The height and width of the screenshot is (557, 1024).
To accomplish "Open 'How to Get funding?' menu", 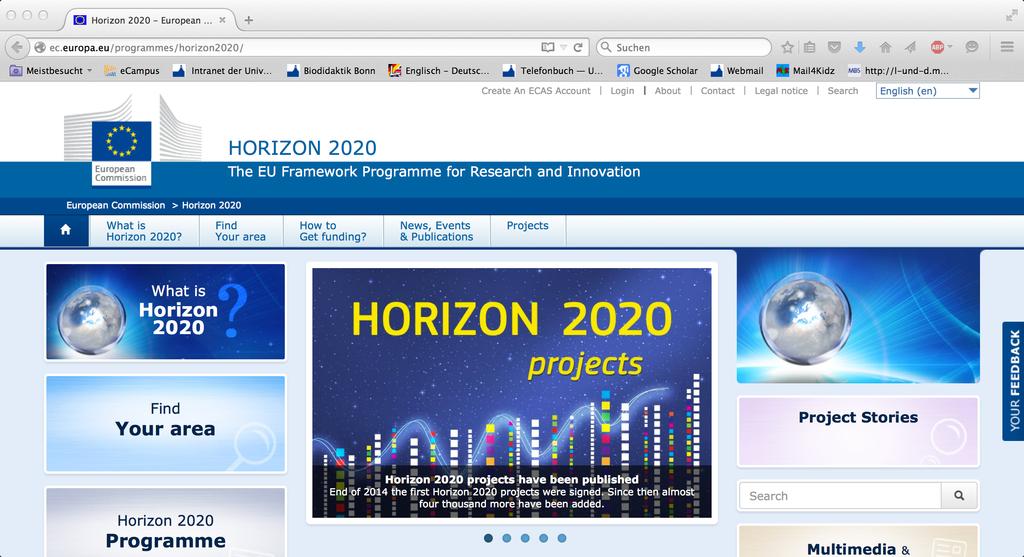I will (333, 231).
